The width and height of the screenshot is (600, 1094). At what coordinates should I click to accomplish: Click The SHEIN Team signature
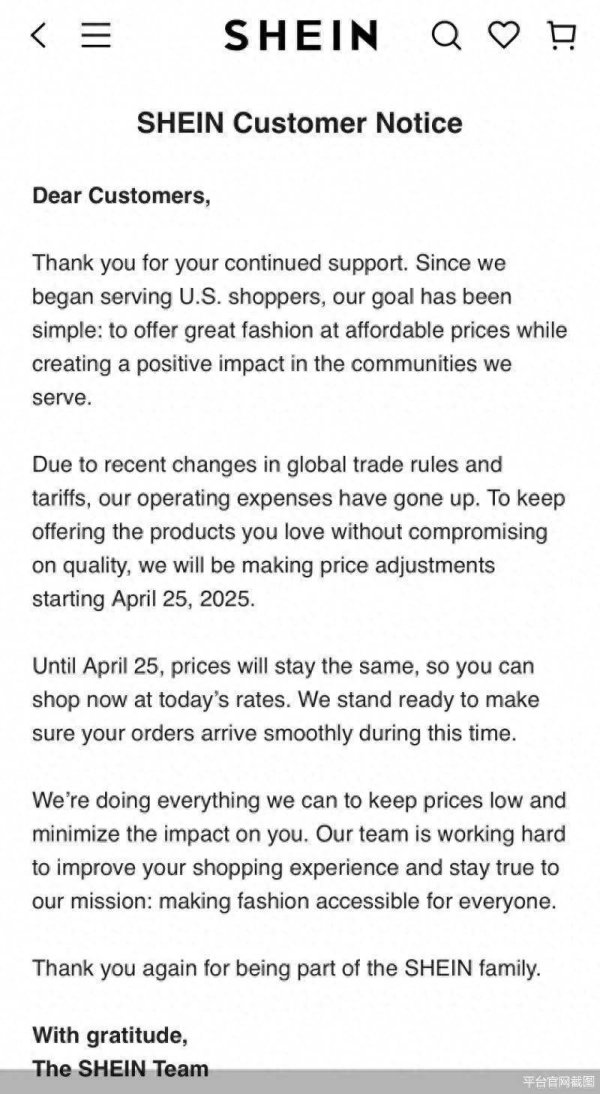click(x=120, y=1068)
